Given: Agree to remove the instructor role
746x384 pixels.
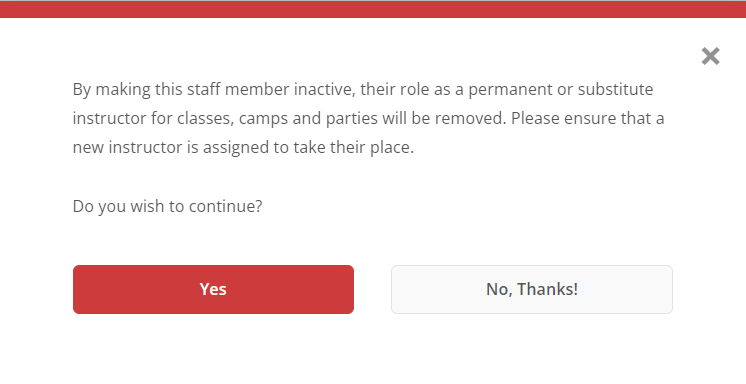Looking at the screenshot, I should (213, 289).
